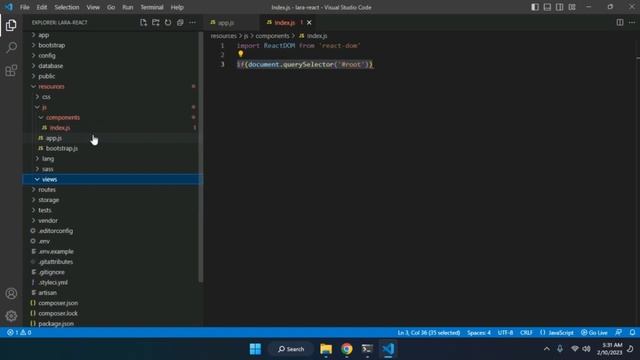The width and height of the screenshot is (640, 360).
Task: Expand the database folder
Action: pyautogui.click(x=112, y=66)
